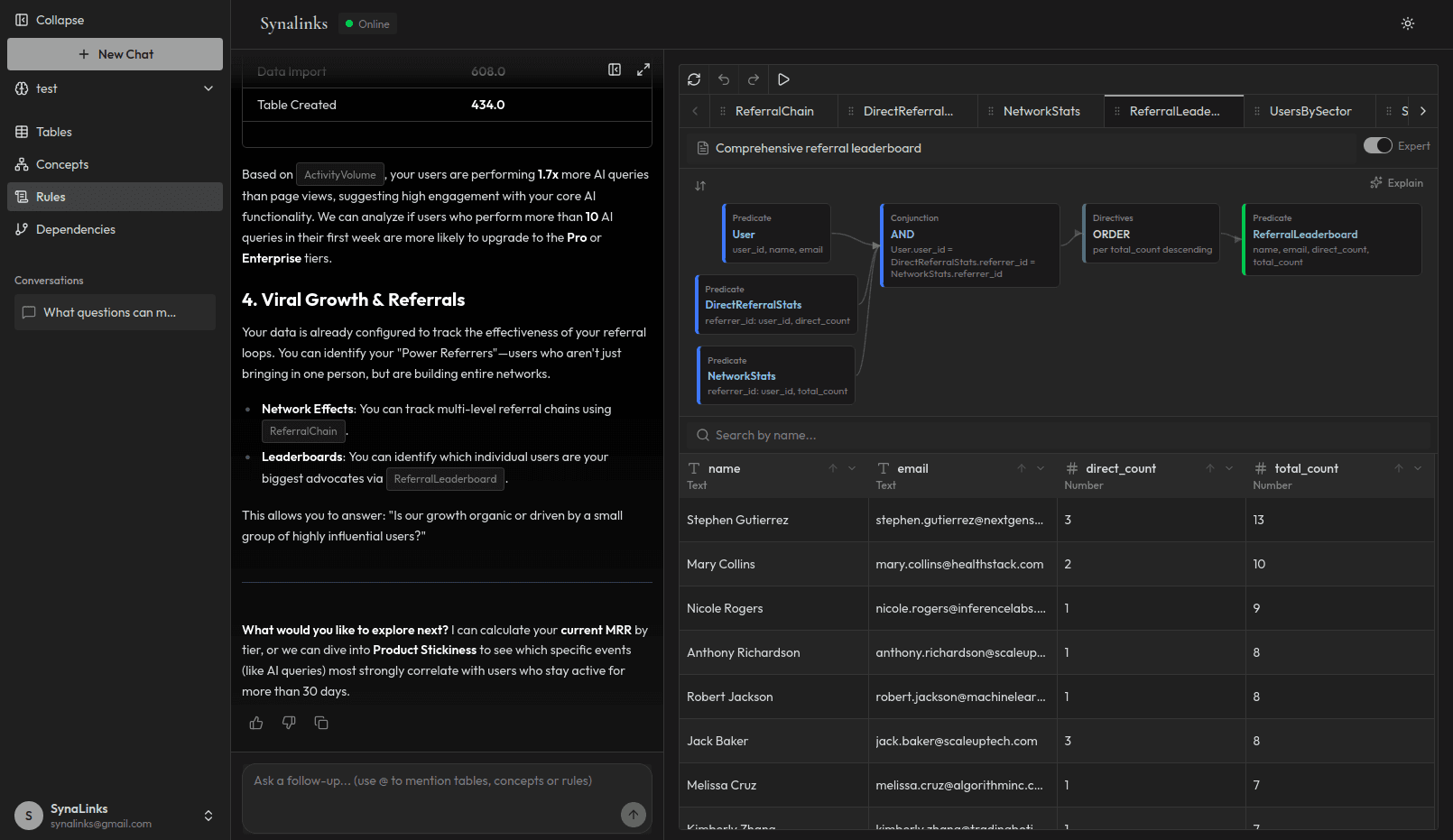Image resolution: width=1453 pixels, height=840 pixels.
Task: Click the New Chat button
Action: 115,54
